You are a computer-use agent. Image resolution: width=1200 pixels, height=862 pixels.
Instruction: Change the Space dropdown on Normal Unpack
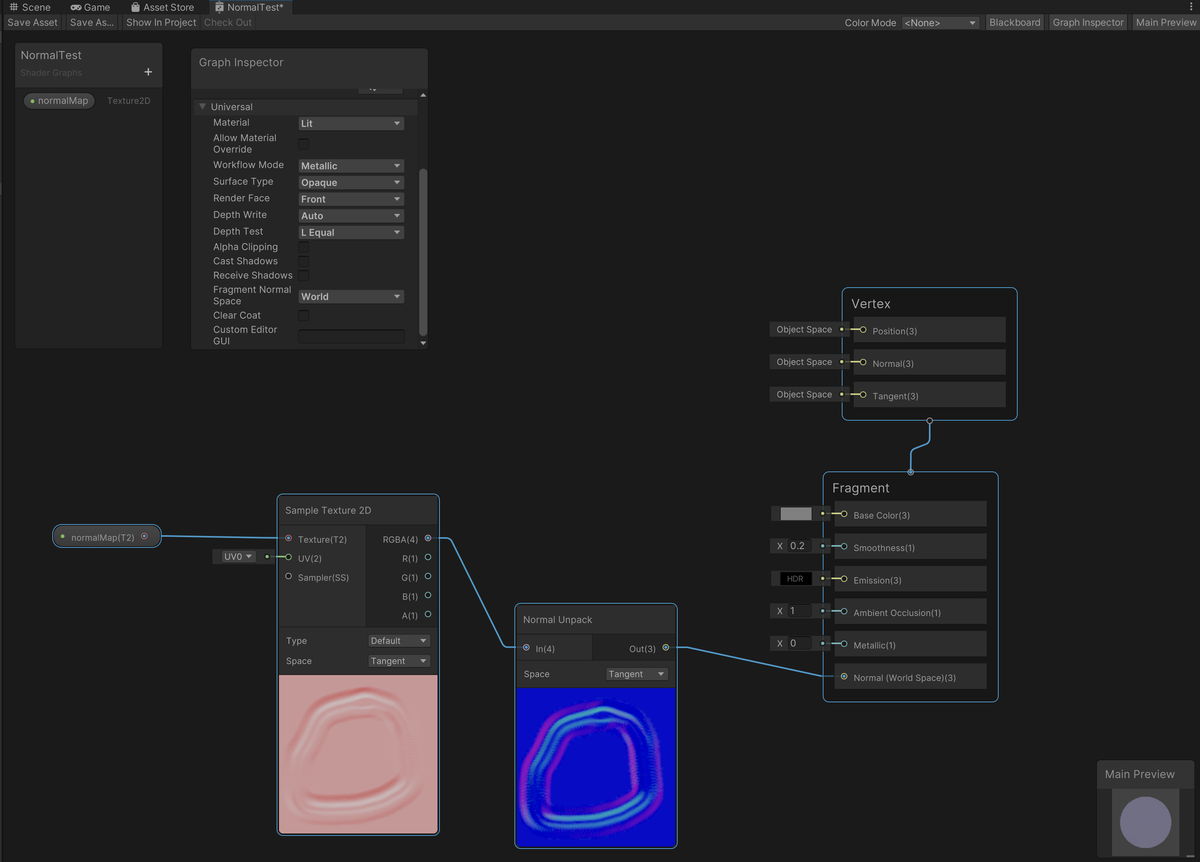point(636,673)
